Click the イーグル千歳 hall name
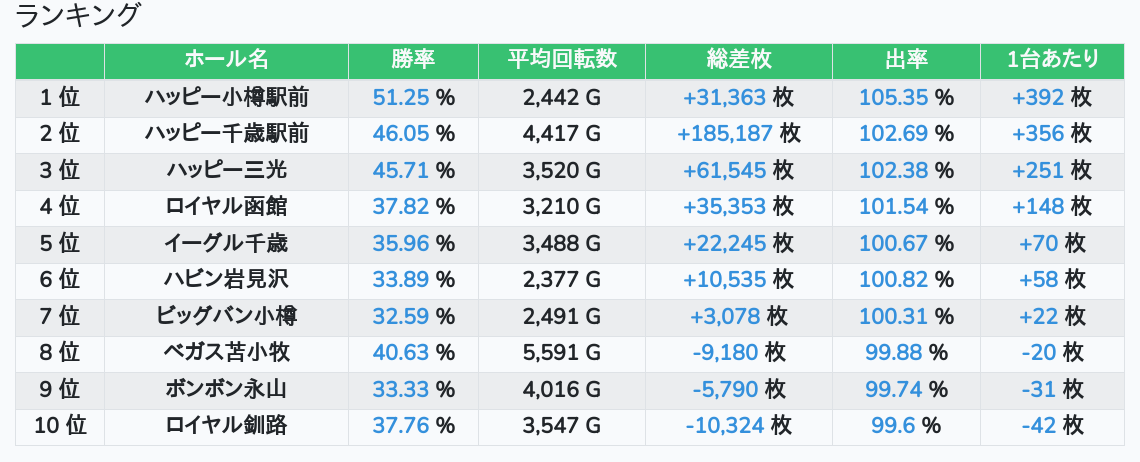This screenshot has width=1140, height=462. point(226,243)
